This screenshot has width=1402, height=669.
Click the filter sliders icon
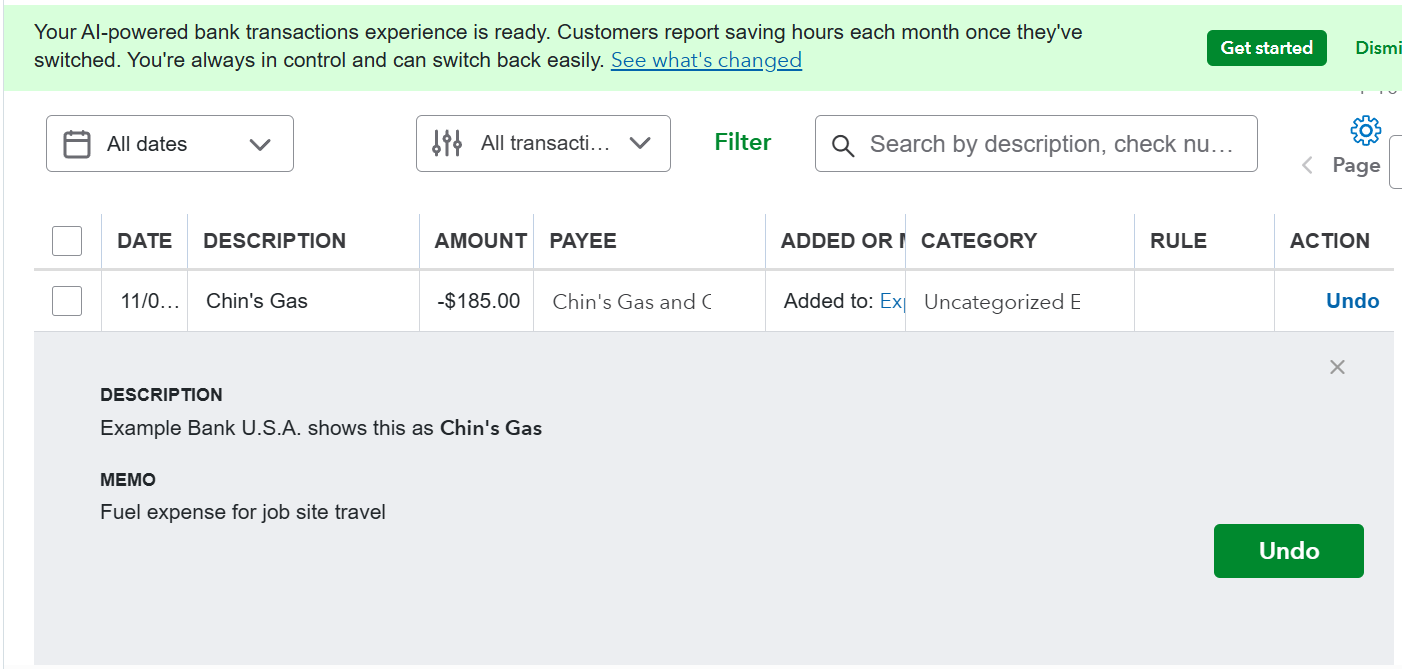[447, 144]
